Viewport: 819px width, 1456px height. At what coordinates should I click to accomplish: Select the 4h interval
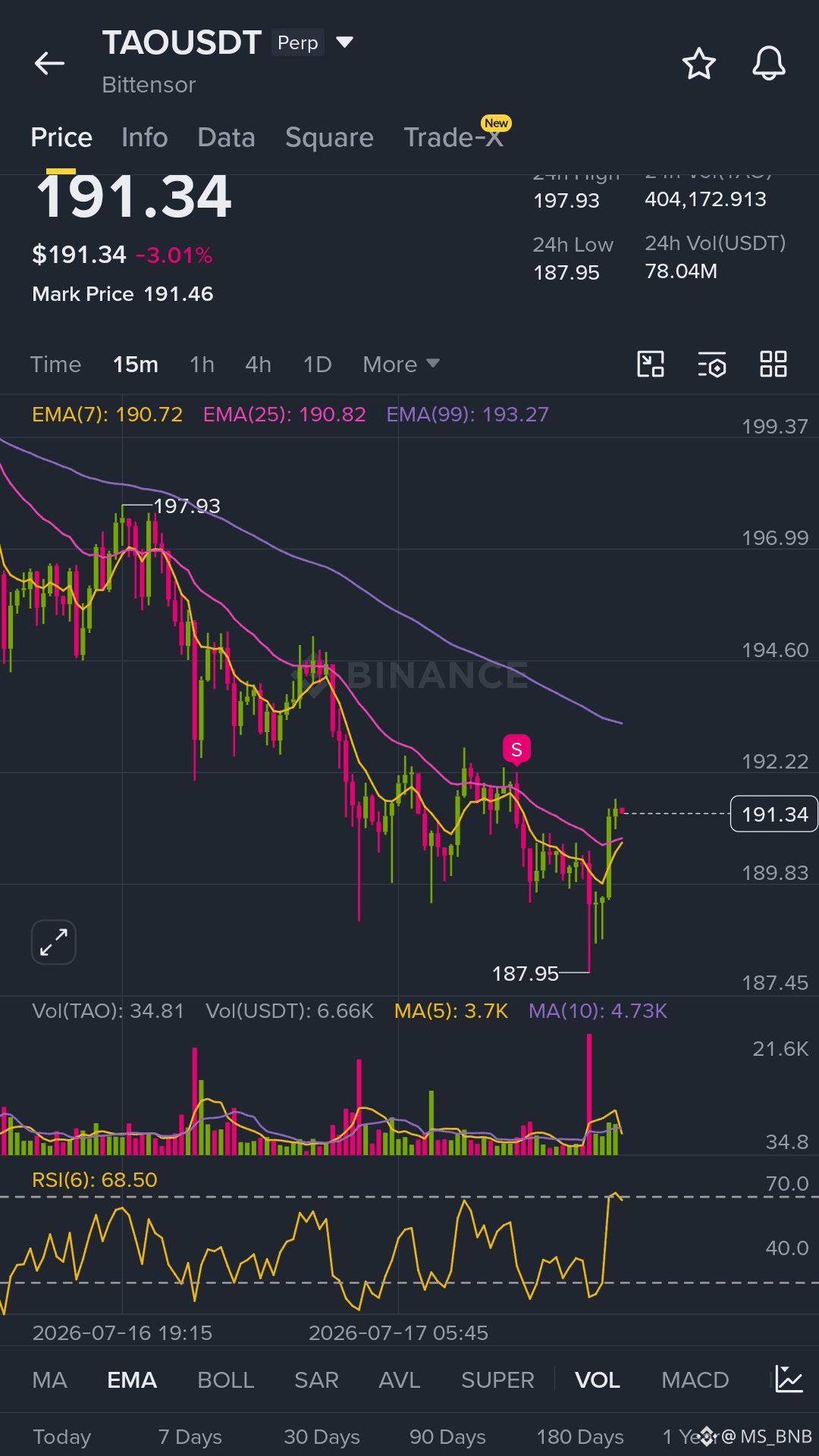(x=258, y=365)
